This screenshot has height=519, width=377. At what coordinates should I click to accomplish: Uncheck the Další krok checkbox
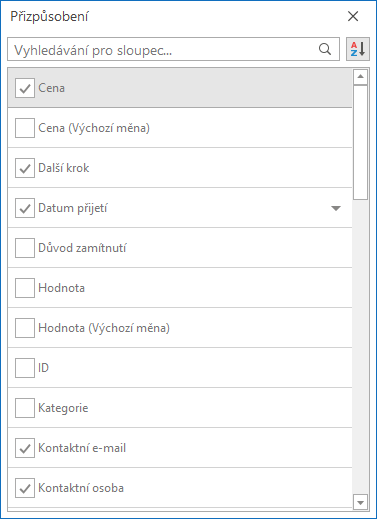tap(25, 168)
